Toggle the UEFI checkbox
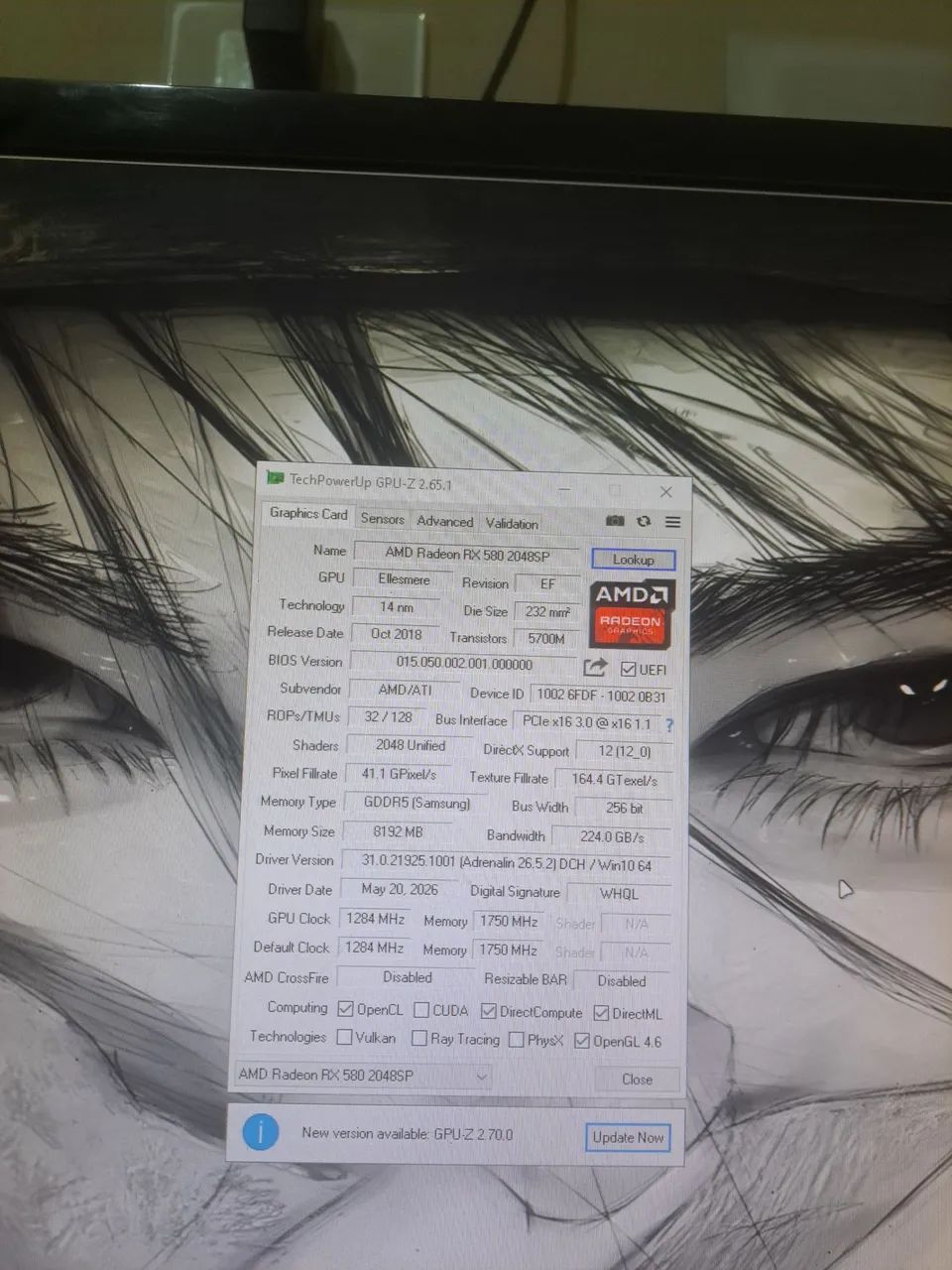 (628, 669)
